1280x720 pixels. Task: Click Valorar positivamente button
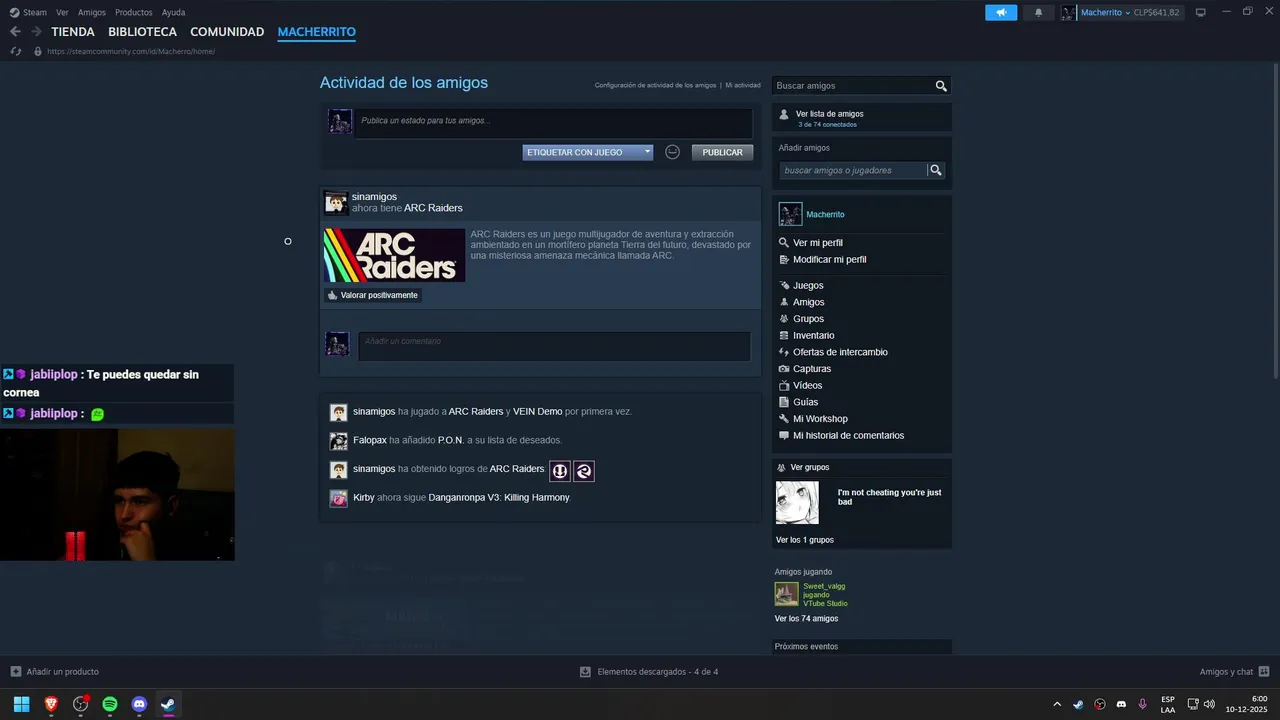pyautogui.click(x=372, y=295)
